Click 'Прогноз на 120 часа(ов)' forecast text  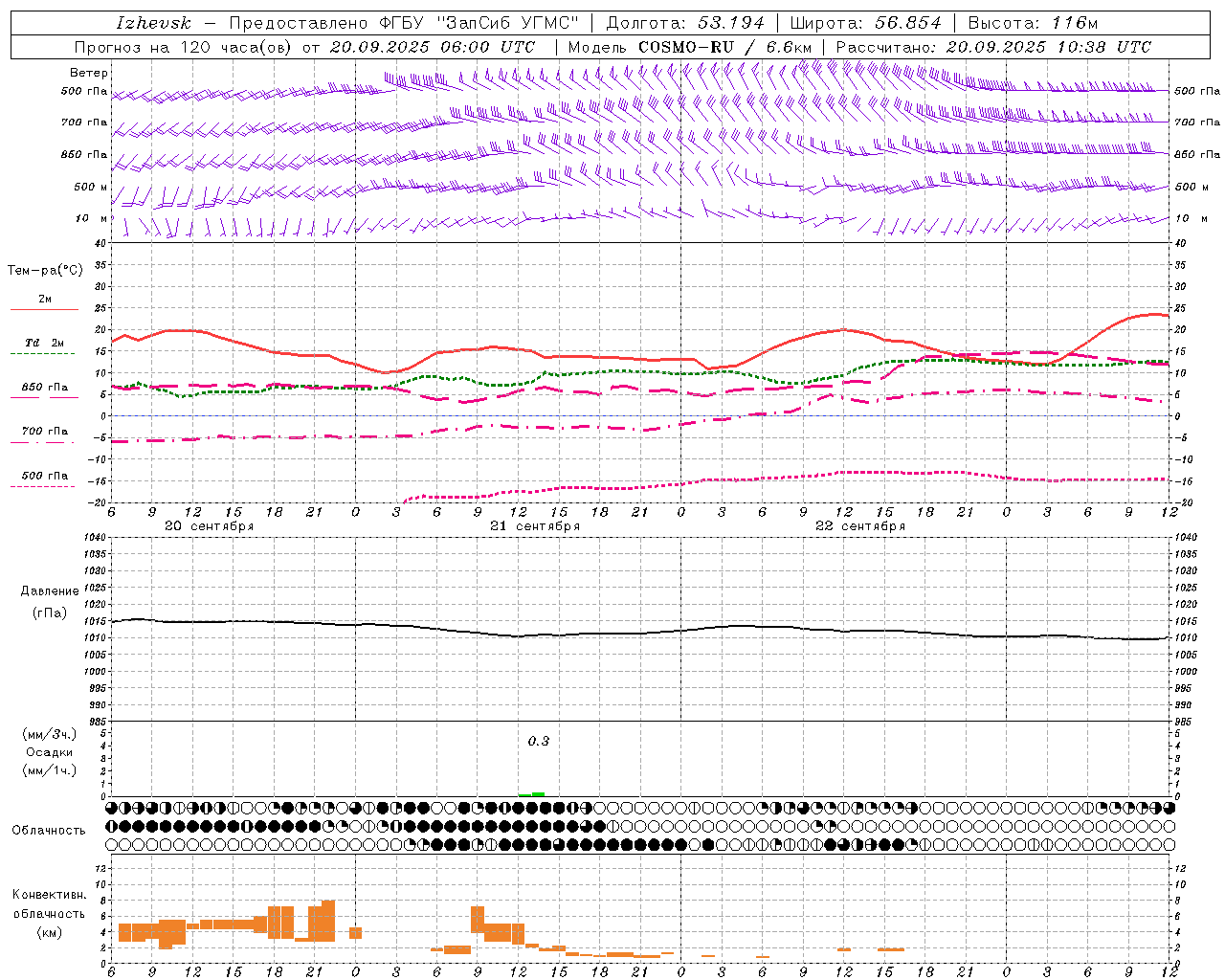(x=184, y=47)
